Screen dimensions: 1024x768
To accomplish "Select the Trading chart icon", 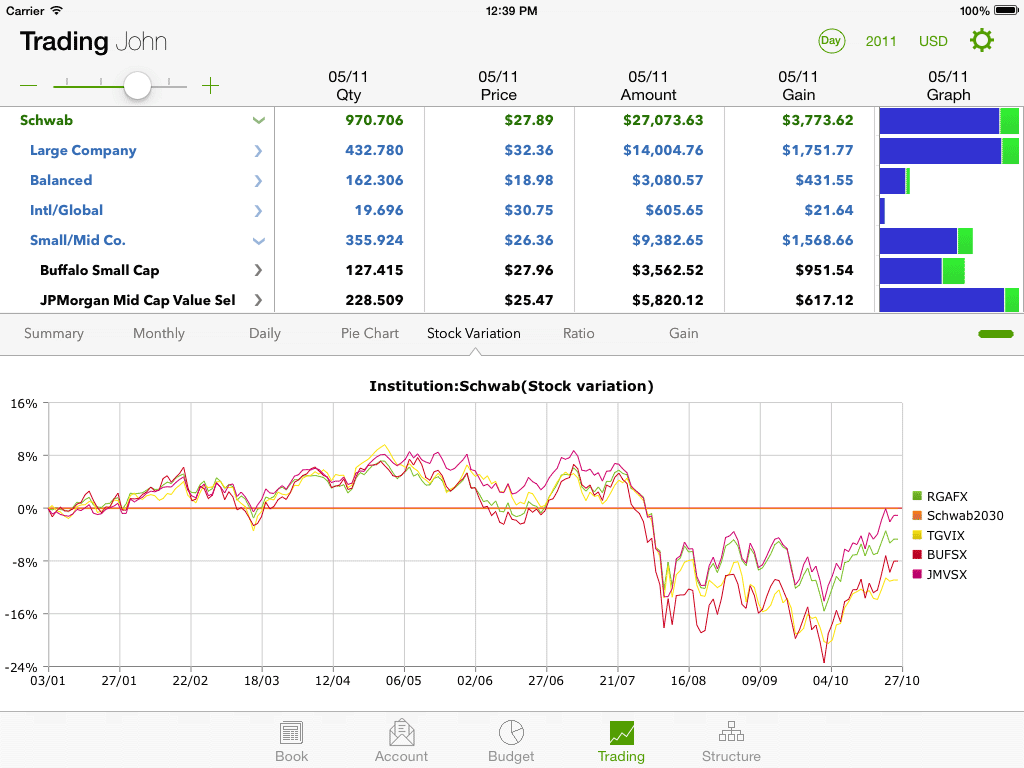I will 621,733.
